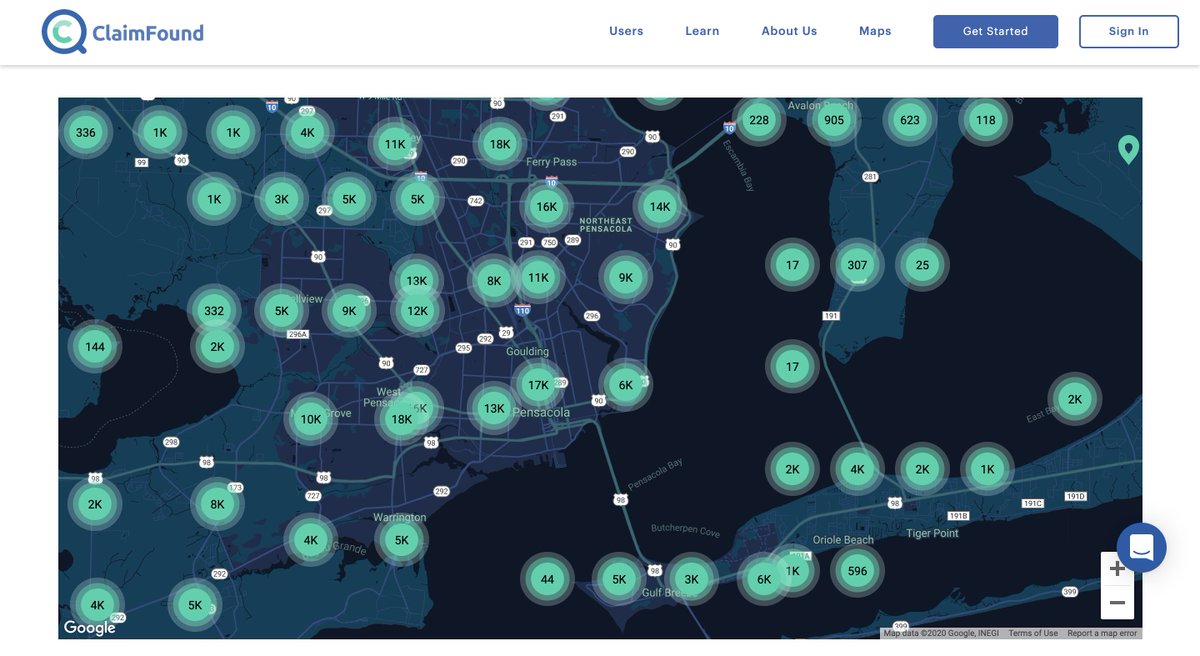Select the 44 cluster marker

pos(547,579)
